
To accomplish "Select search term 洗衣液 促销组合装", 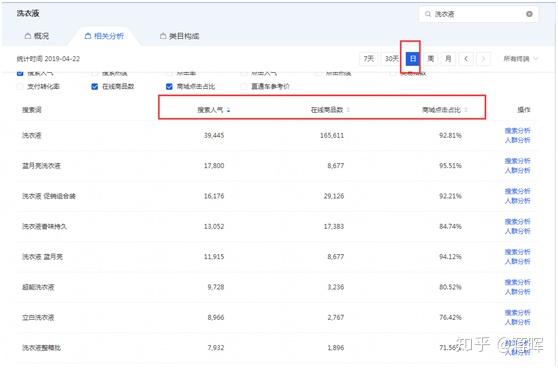I will point(49,196).
